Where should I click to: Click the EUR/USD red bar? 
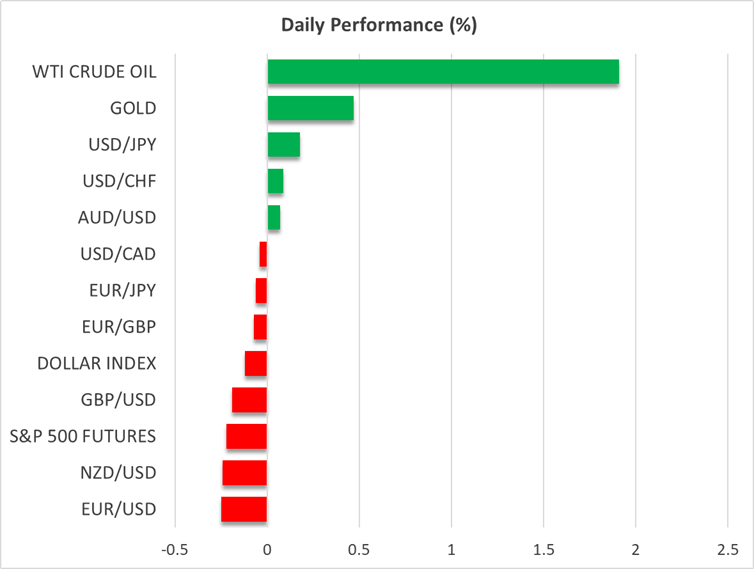[x=244, y=509]
